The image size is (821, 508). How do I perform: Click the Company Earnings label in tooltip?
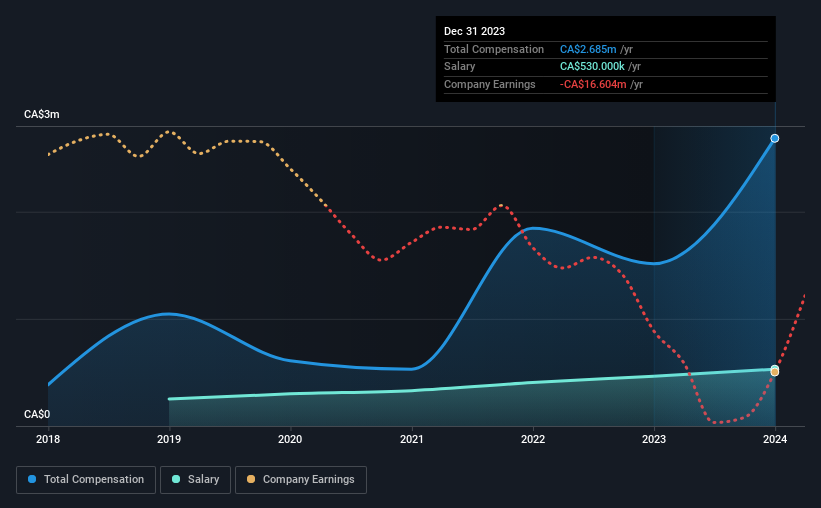(490, 84)
